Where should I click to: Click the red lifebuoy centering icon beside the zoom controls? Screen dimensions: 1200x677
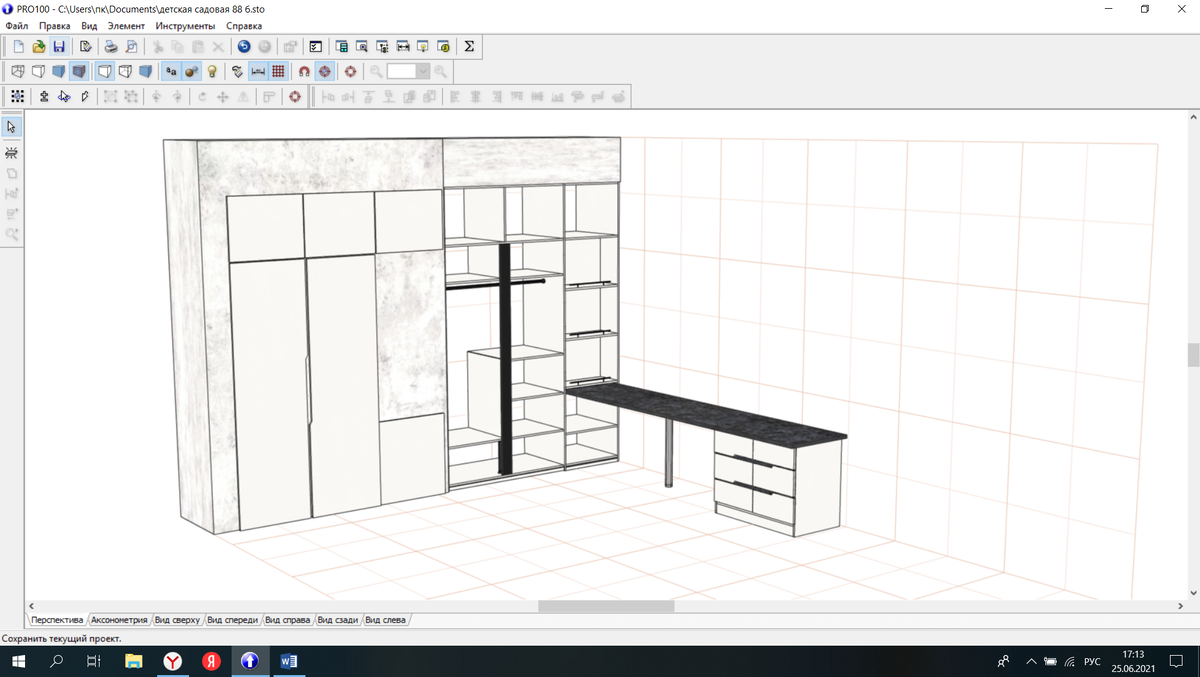click(350, 71)
